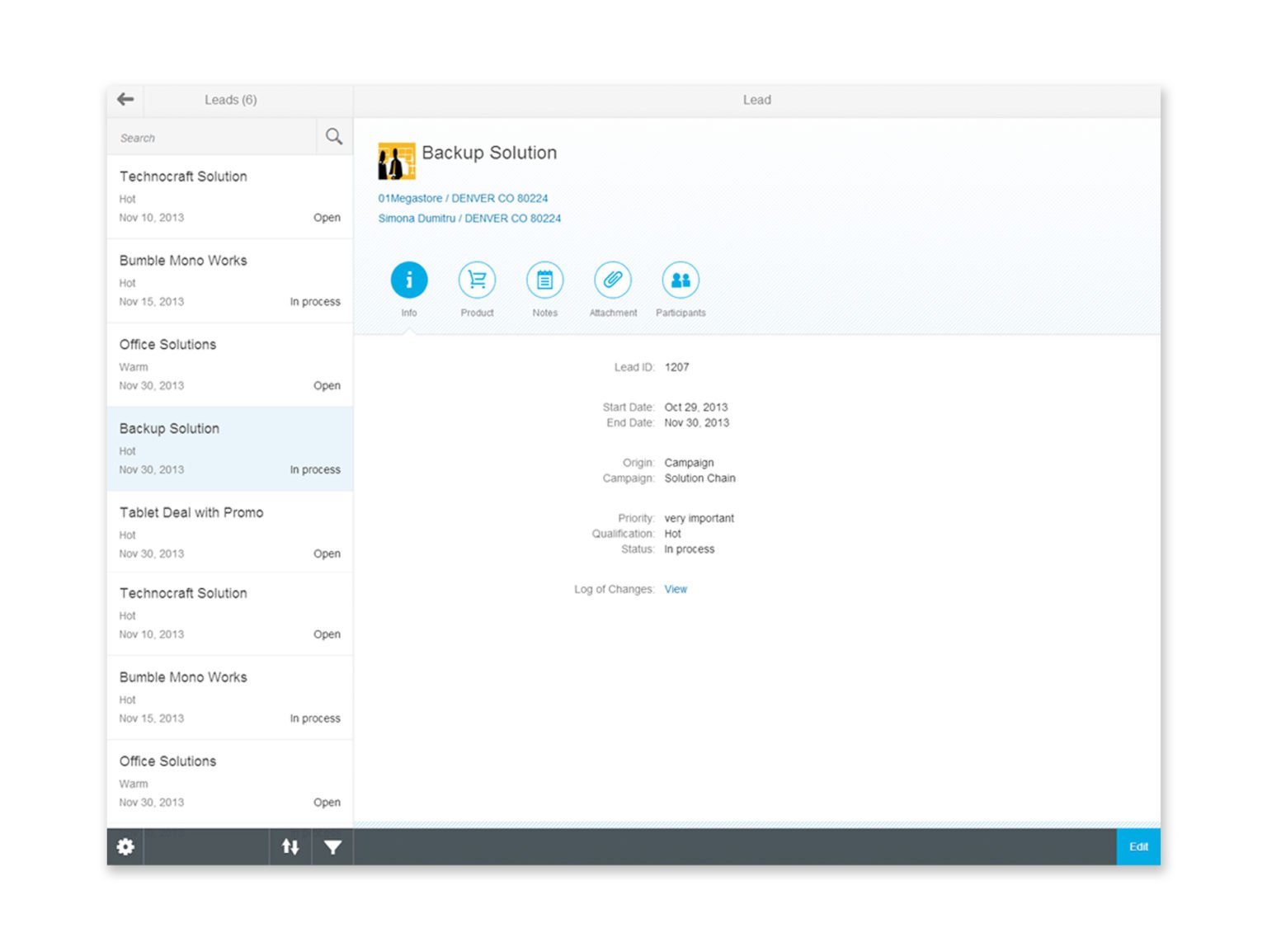Click the Notes tab label
Screen dimensions: 1267x952
544,313
